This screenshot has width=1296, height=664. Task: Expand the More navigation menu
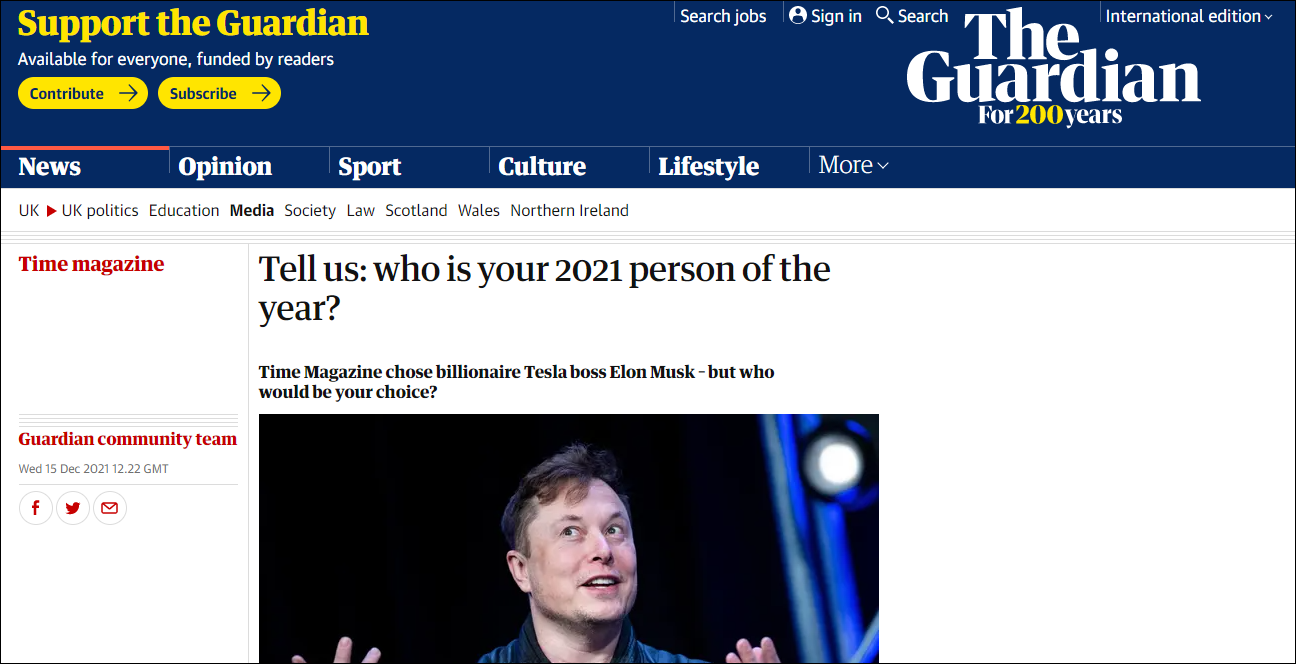click(x=853, y=166)
